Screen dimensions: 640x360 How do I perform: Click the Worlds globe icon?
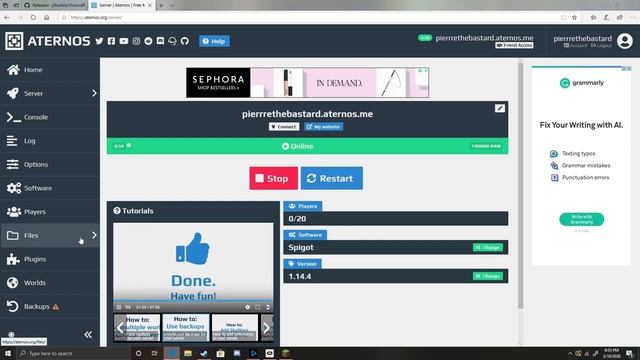tap(13, 282)
